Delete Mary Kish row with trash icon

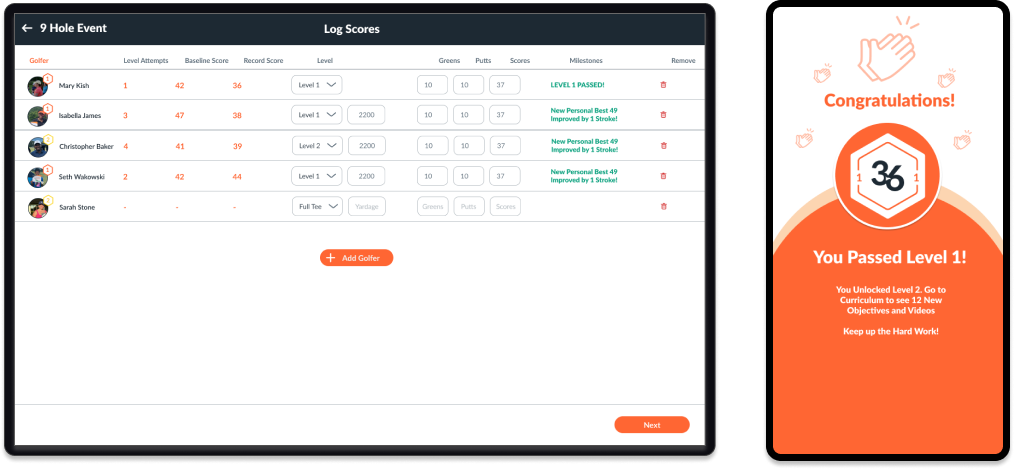[x=663, y=85]
